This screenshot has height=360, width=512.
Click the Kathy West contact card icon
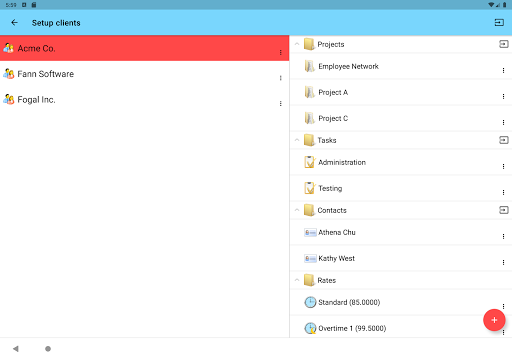310,258
